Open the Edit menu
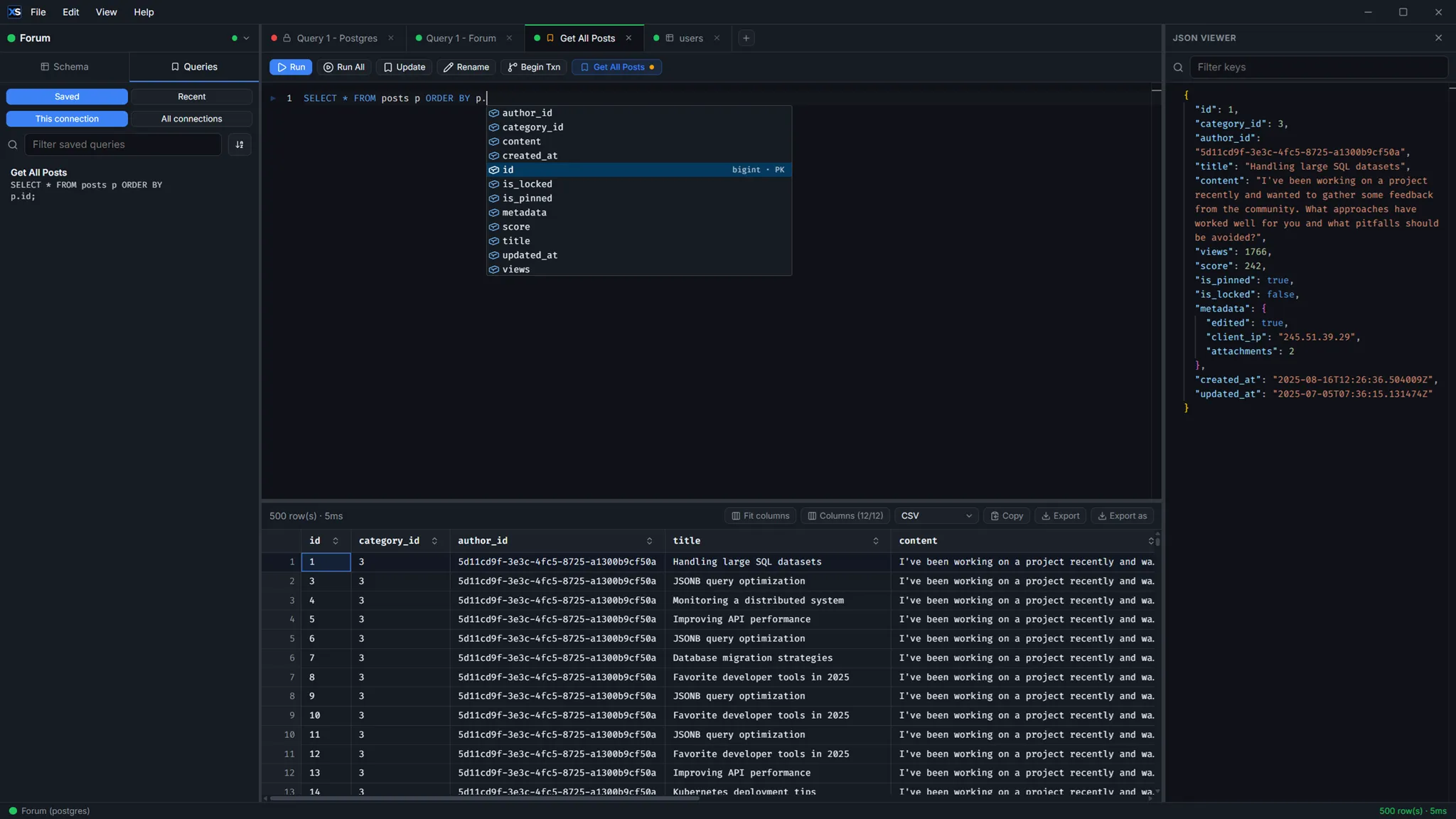 [70, 12]
